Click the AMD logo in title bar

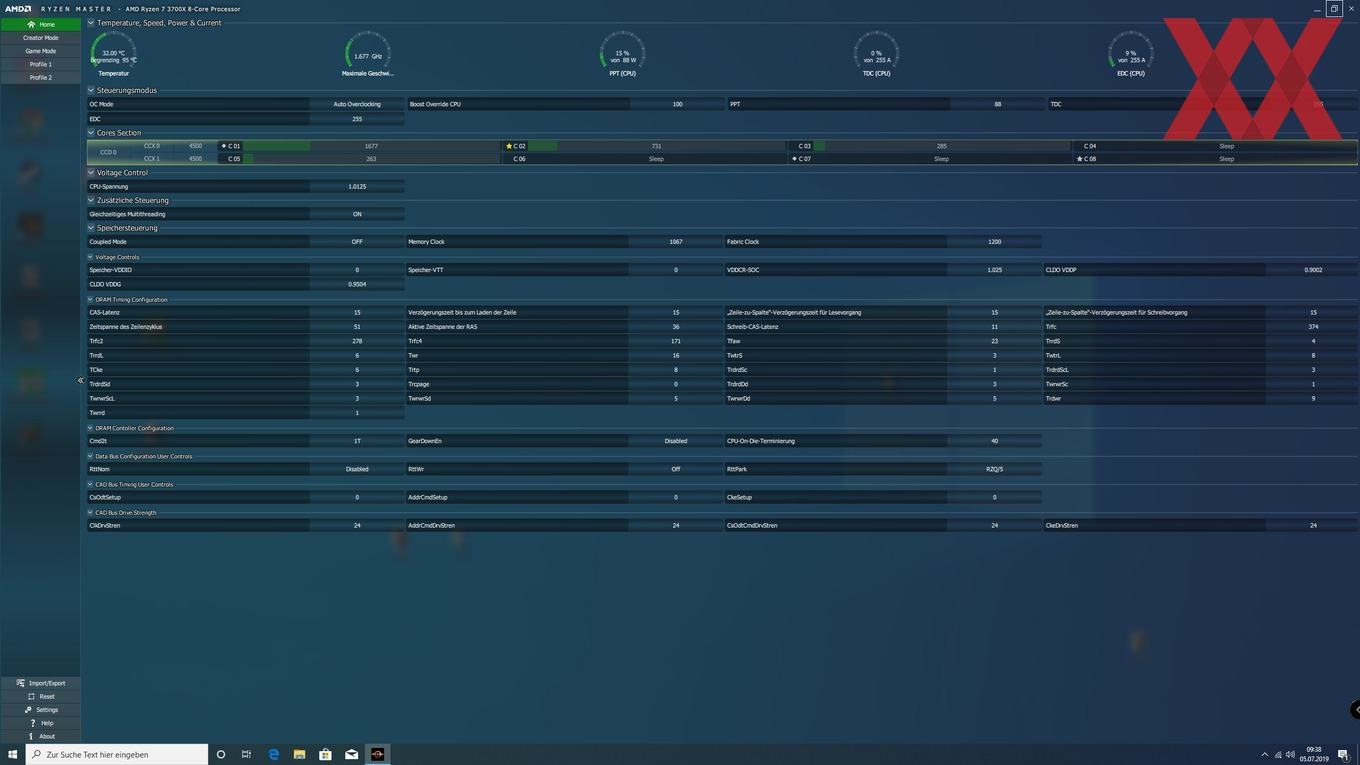tap(16, 9)
